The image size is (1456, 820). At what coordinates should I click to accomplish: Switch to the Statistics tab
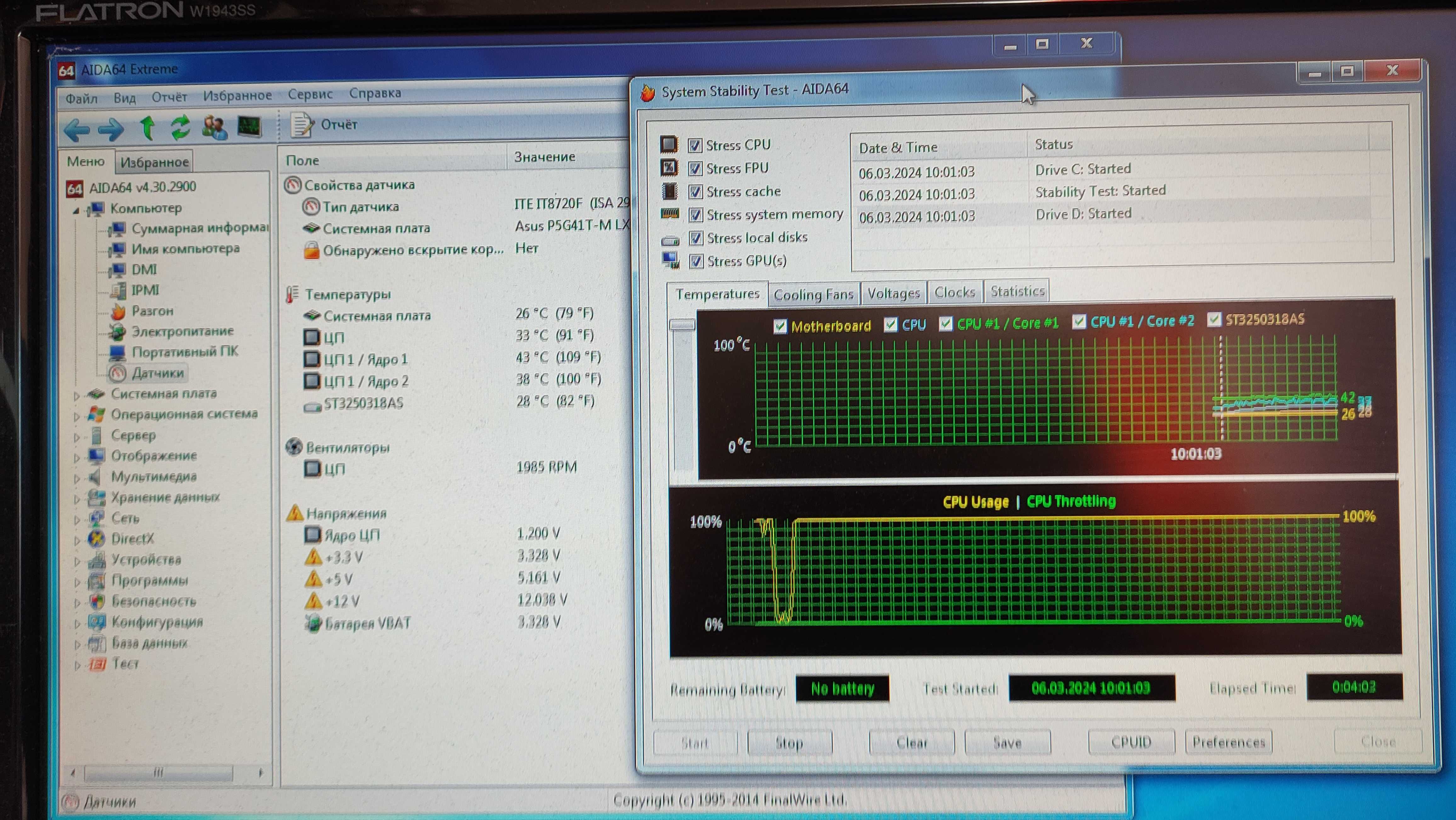1017,291
